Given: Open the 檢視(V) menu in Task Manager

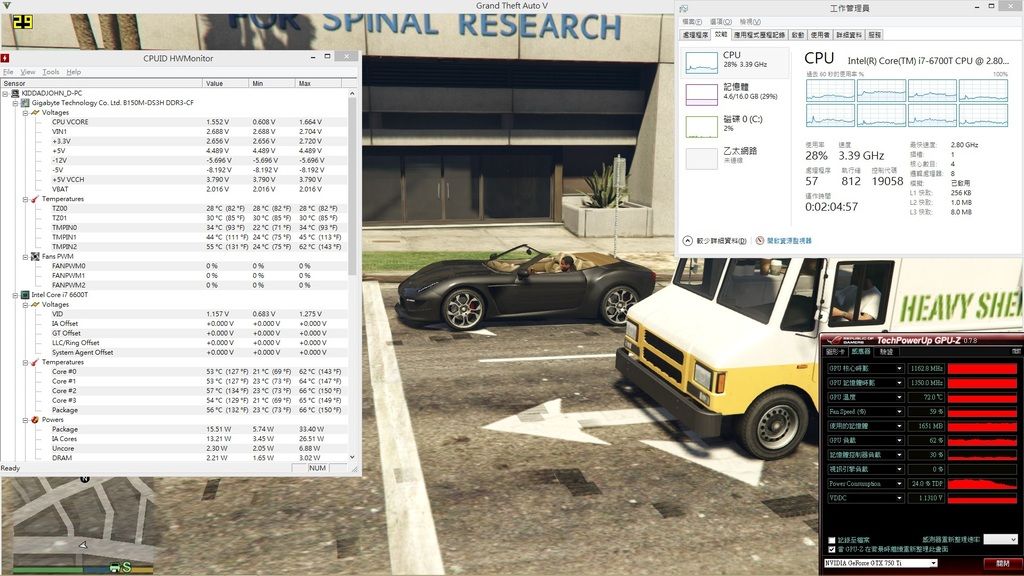Looking at the screenshot, I should 750,22.
